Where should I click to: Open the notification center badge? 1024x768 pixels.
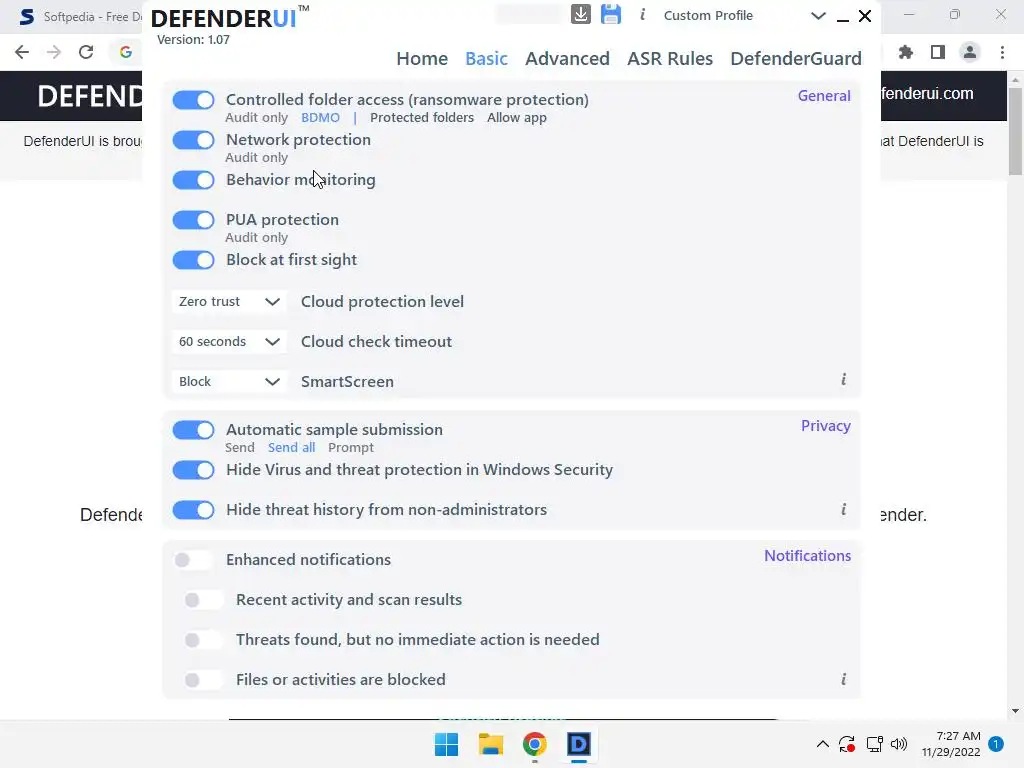pyautogui.click(x=996, y=744)
